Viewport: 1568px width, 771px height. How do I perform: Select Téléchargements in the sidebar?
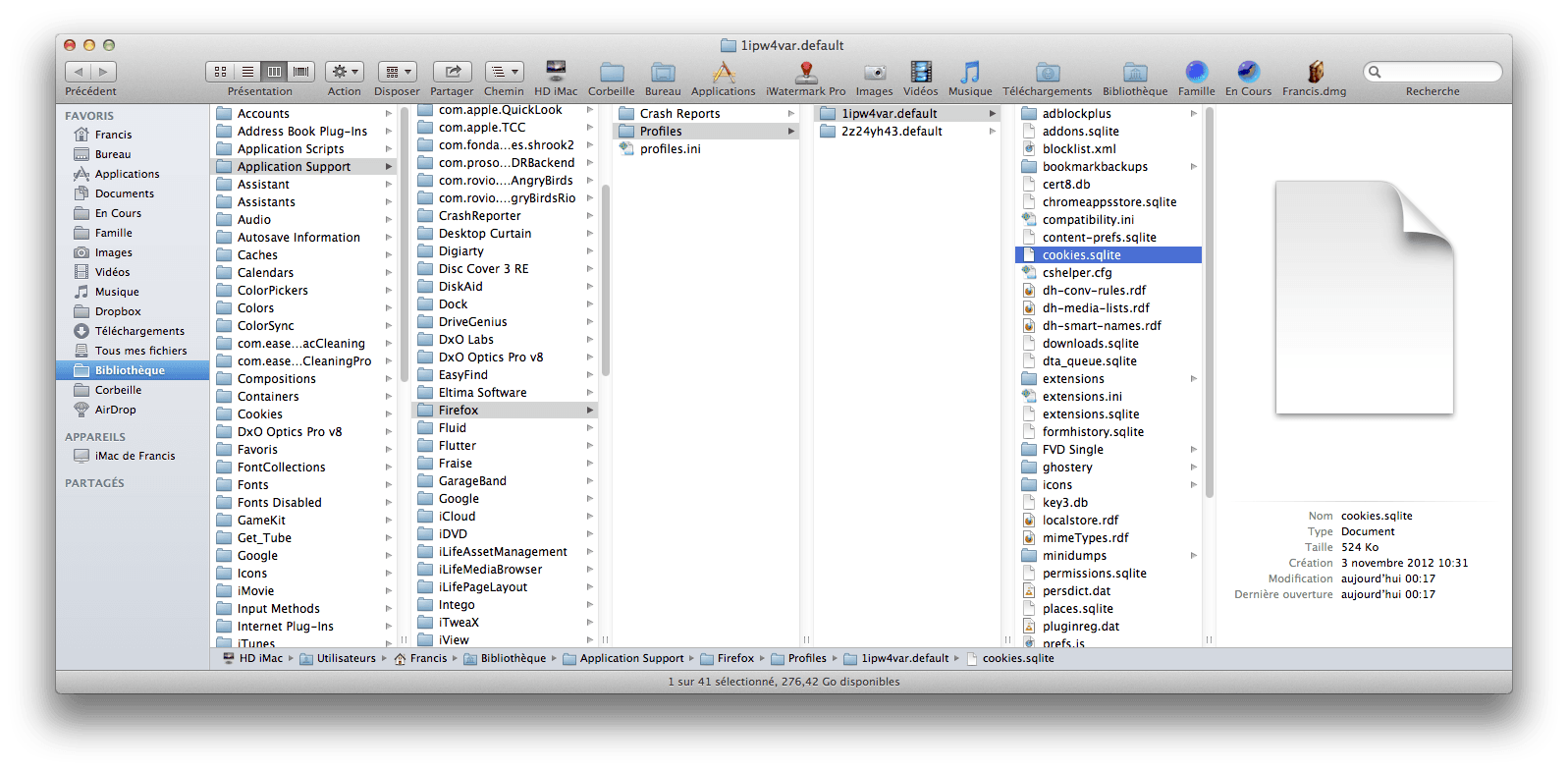(x=132, y=331)
